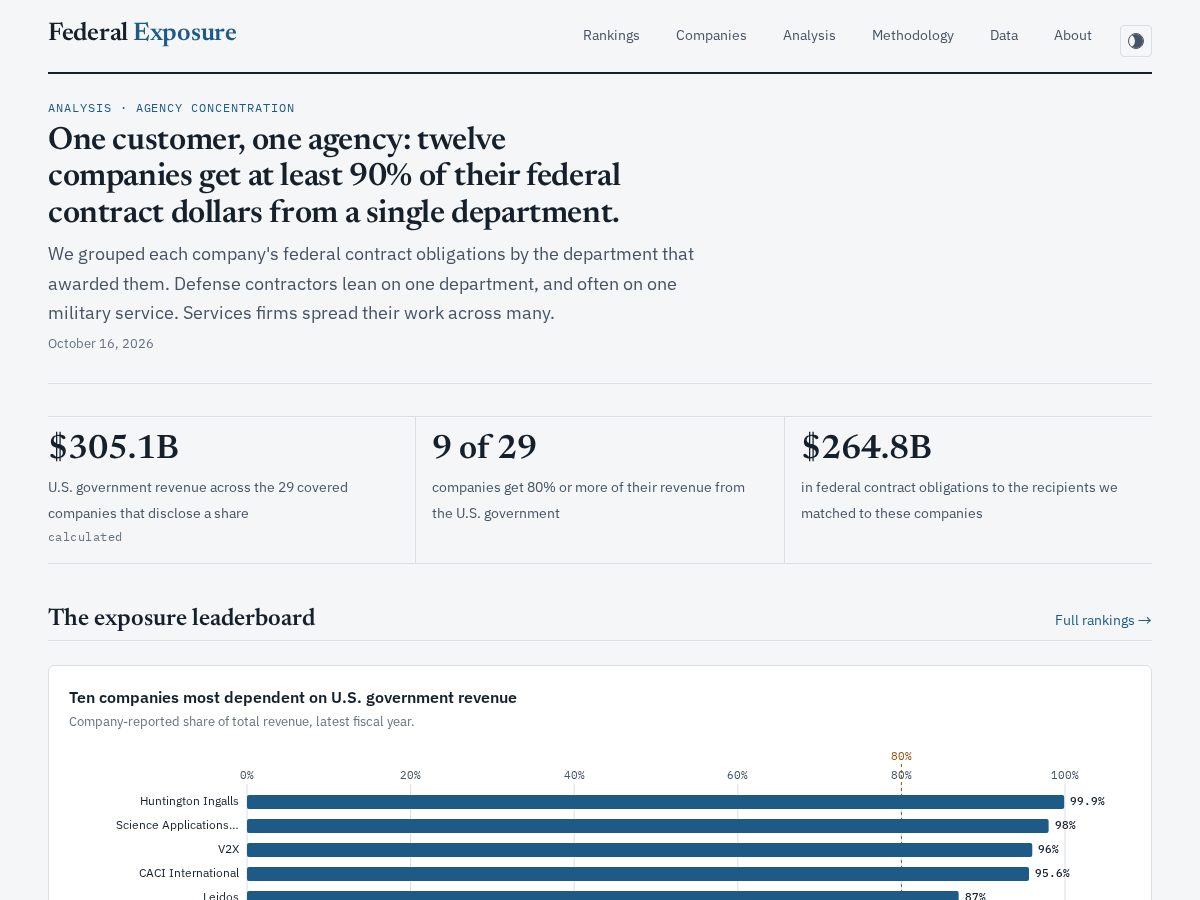Click the Science Applications bar
This screenshot has width=1200, height=900.
(x=648, y=826)
